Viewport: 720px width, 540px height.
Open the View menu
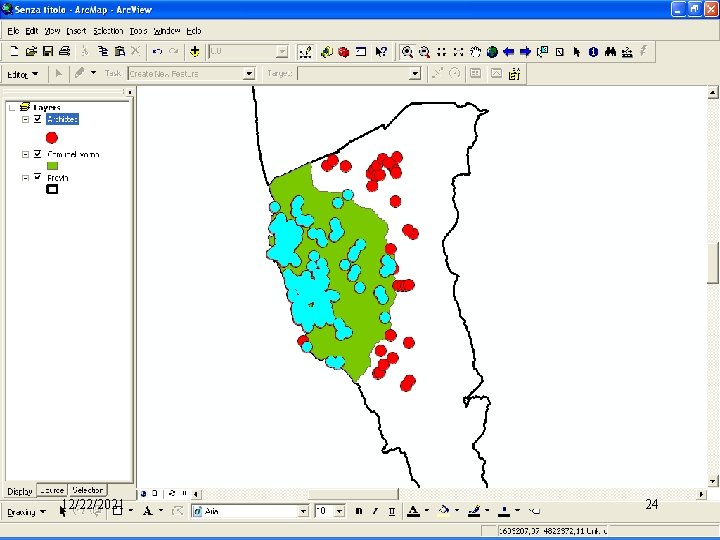(x=52, y=31)
